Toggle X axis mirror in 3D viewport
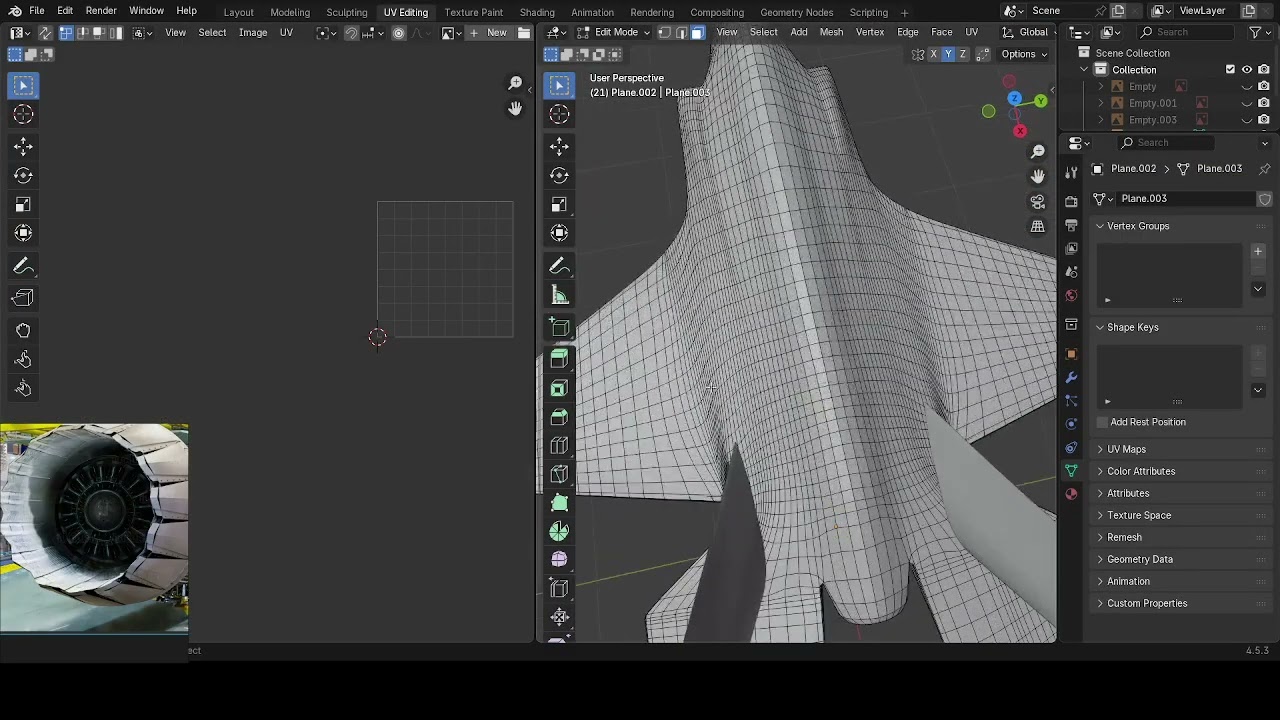This screenshot has width=1280, height=720. [x=934, y=54]
